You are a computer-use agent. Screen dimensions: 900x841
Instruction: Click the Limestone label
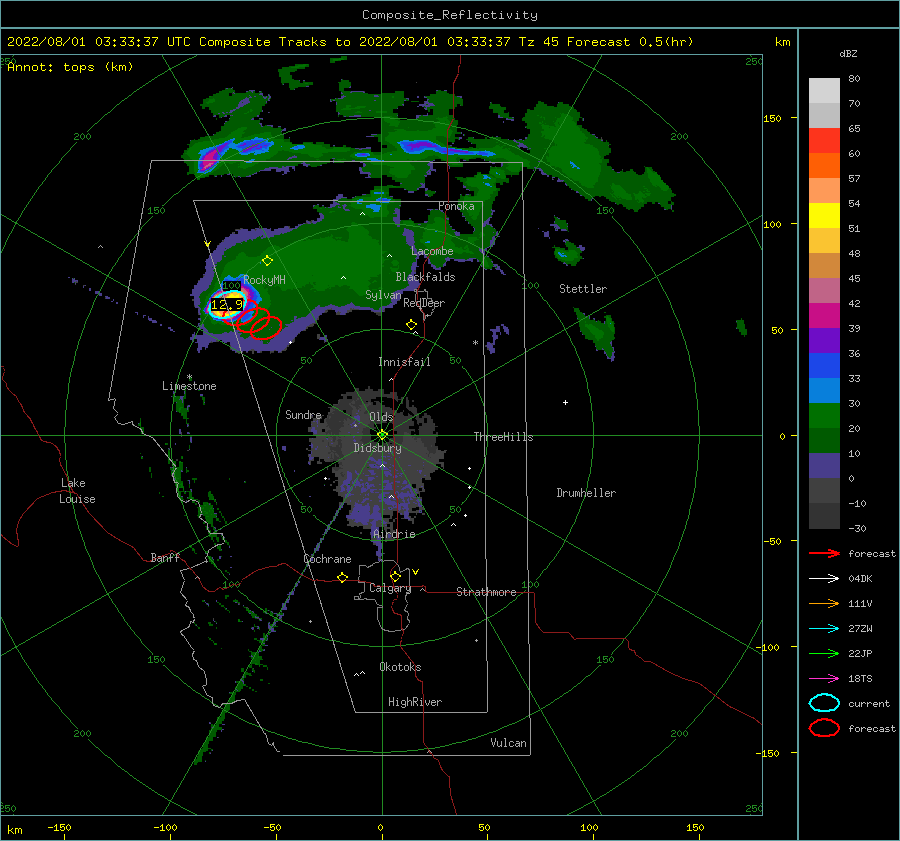point(189,386)
